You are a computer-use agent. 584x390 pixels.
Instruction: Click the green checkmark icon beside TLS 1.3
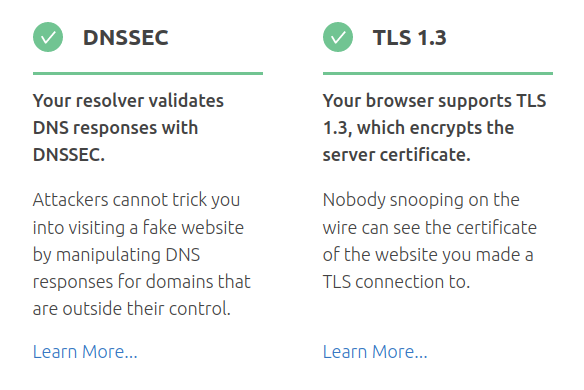[338, 37]
